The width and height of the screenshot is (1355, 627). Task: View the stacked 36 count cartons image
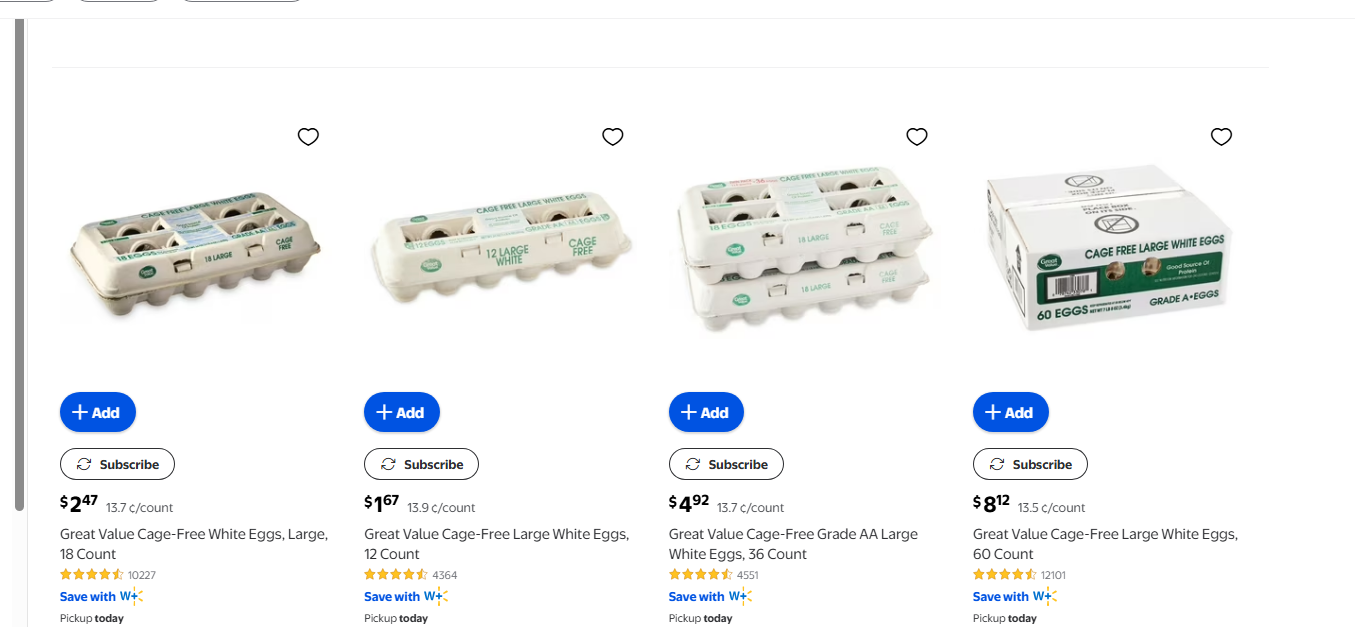[x=804, y=248]
